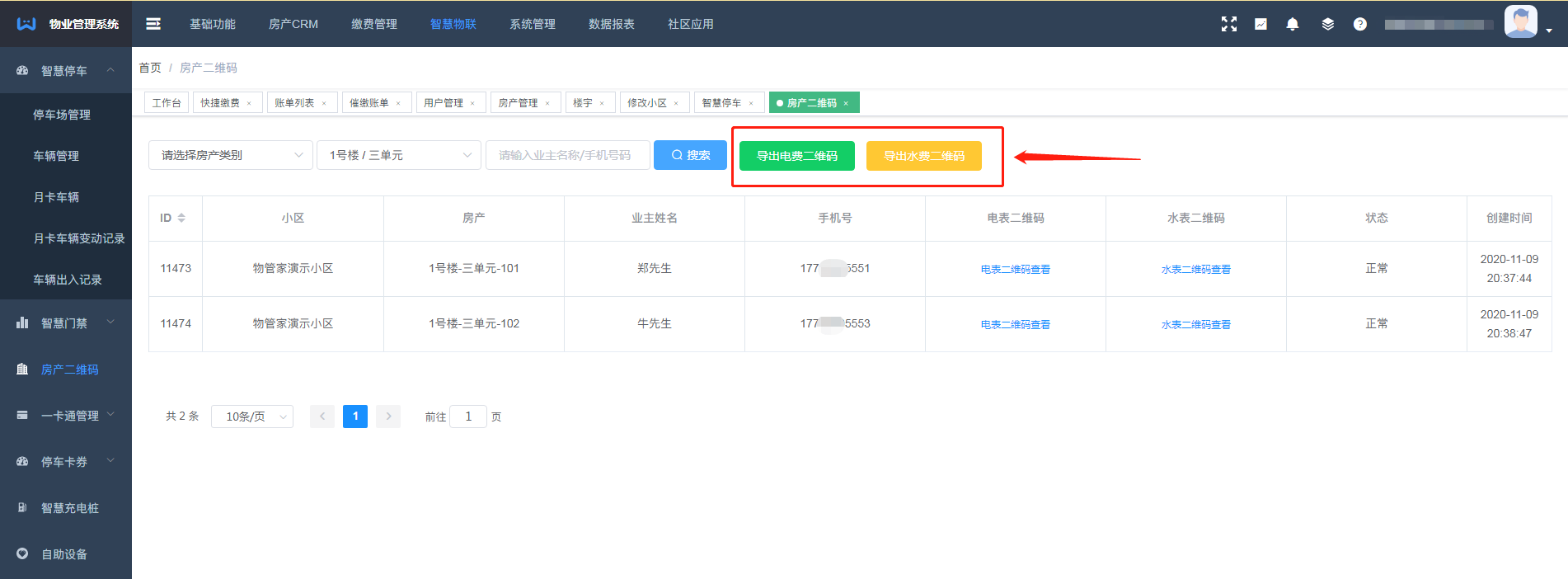Open the chart statistics icon

coord(1261,24)
